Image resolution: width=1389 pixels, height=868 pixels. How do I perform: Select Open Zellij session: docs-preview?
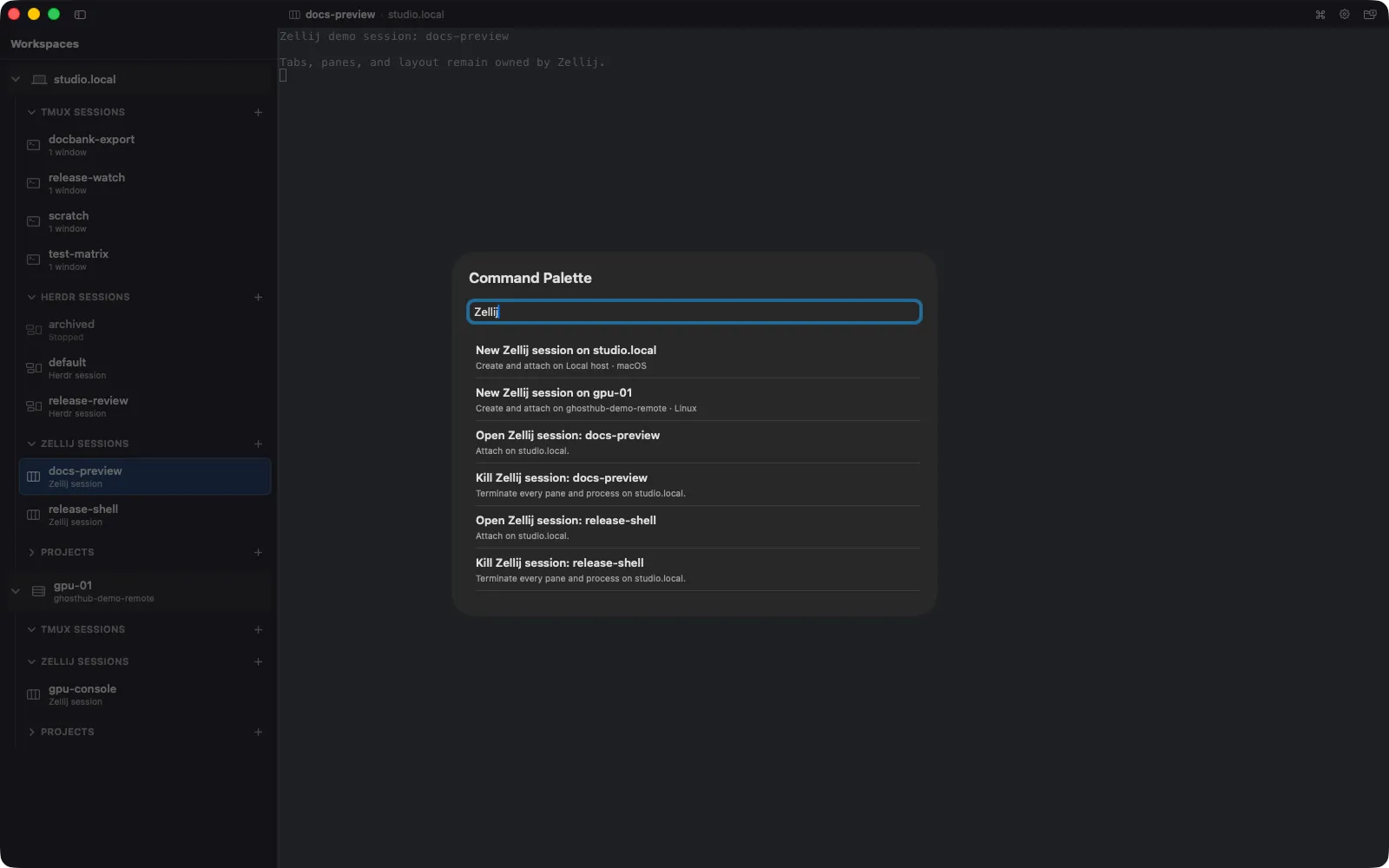coord(697,442)
